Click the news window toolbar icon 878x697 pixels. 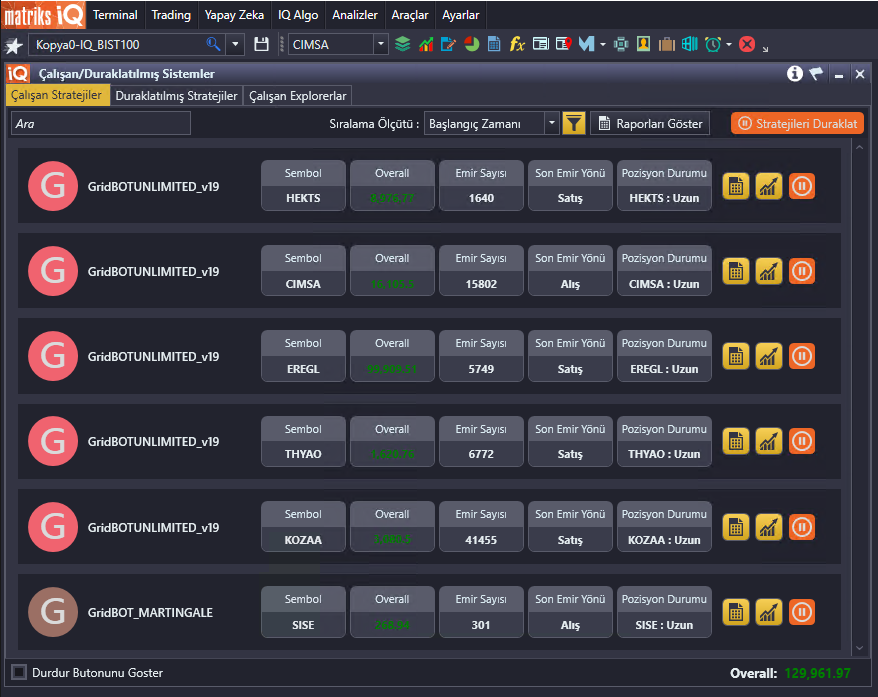(x=540, y=44)
